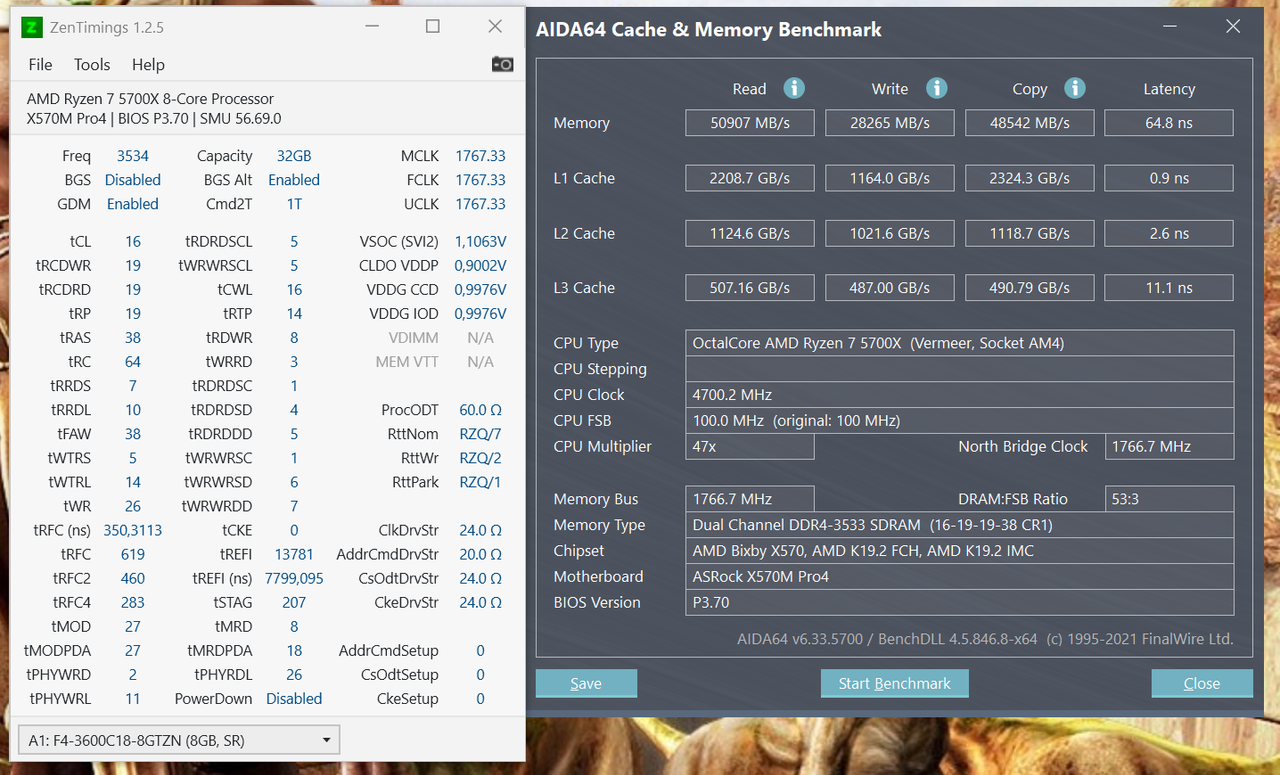
Task: Click L1 Cache Read value 2208.7 GB/s
Action: click(x=751, y=178)
